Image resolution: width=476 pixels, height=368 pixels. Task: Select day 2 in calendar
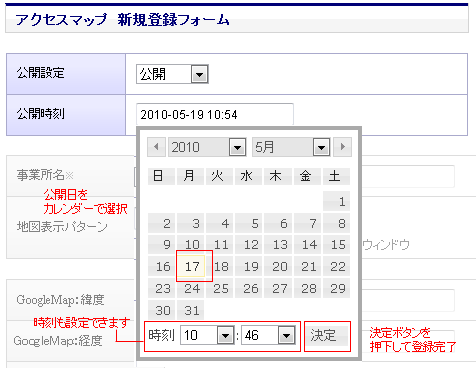(162, 223)
